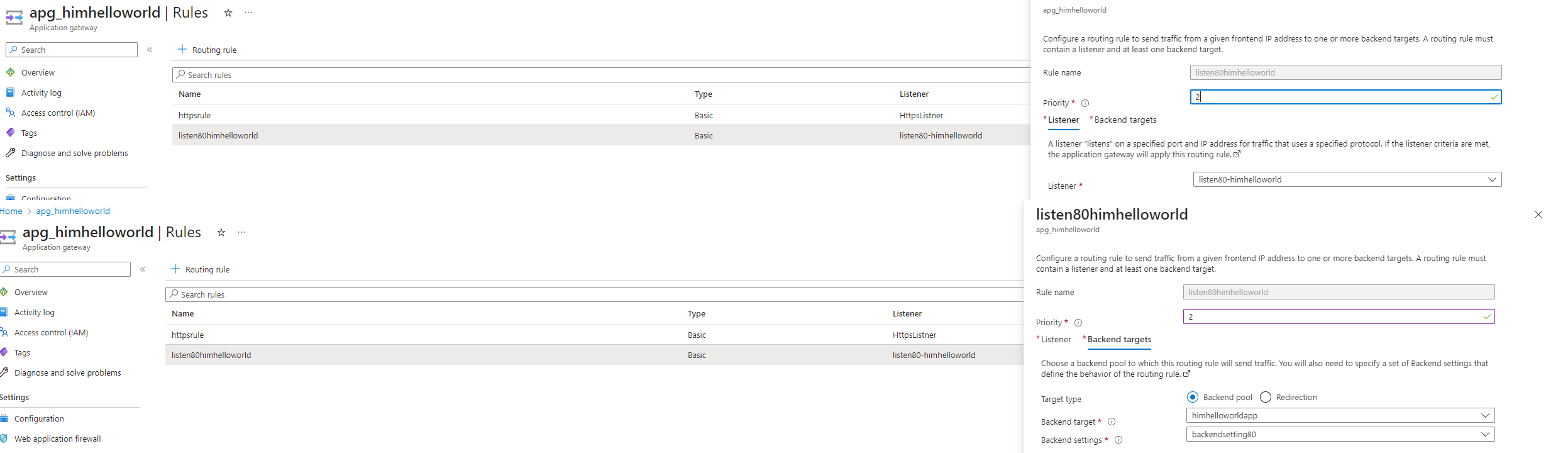Open Web application firewall settings
Image resolution: width=1568 pixels, height=453 pixels.
(57, 439)
